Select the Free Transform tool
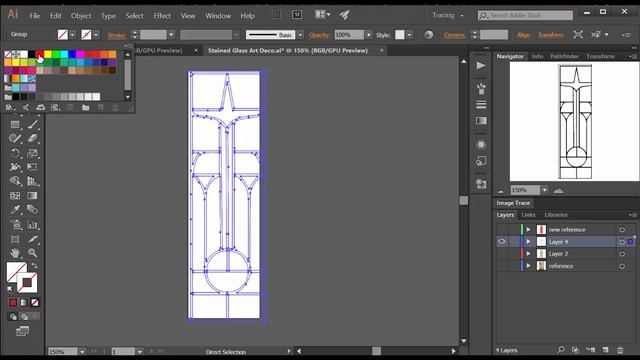Image resolution: width=640 pixels, height=360 pixels. point(33,167)
